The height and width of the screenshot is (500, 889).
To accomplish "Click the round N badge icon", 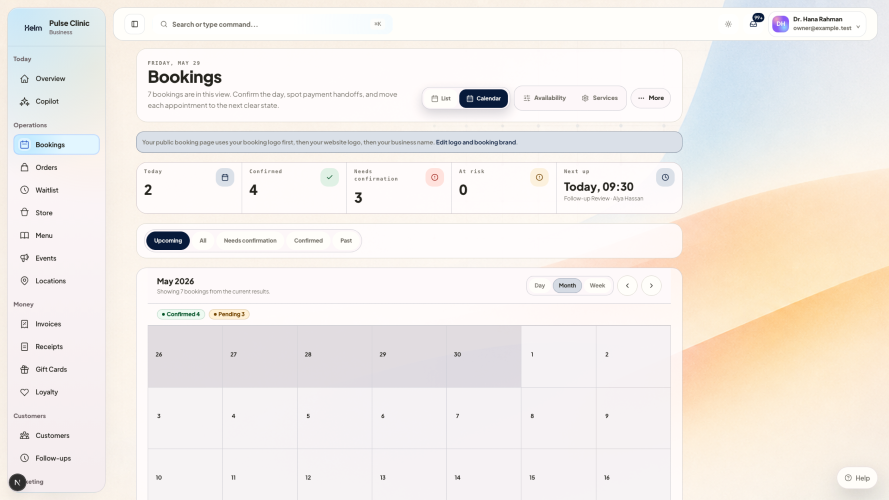I will (17, 482).
